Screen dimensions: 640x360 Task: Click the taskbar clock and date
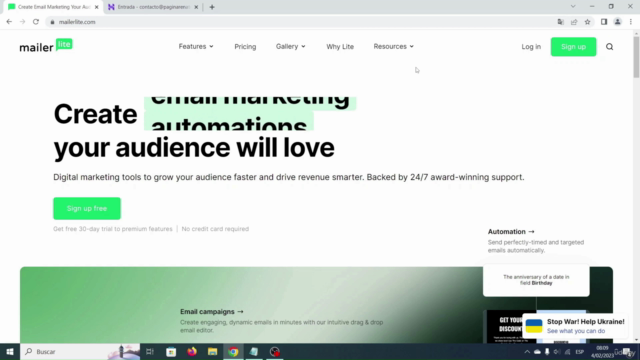pyautogui.click(x=602, y=352)
